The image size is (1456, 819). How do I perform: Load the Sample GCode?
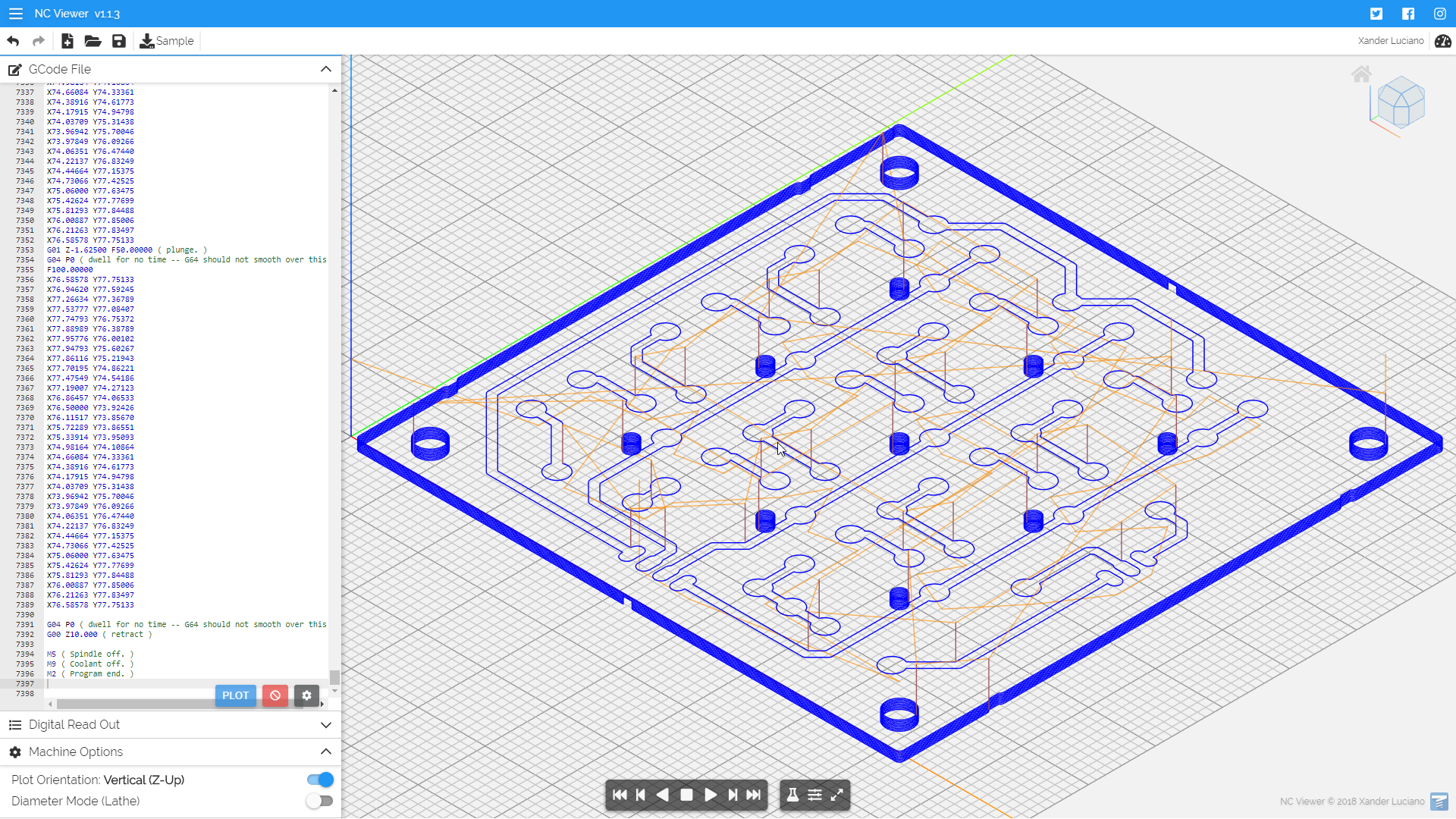coord(167,41)
